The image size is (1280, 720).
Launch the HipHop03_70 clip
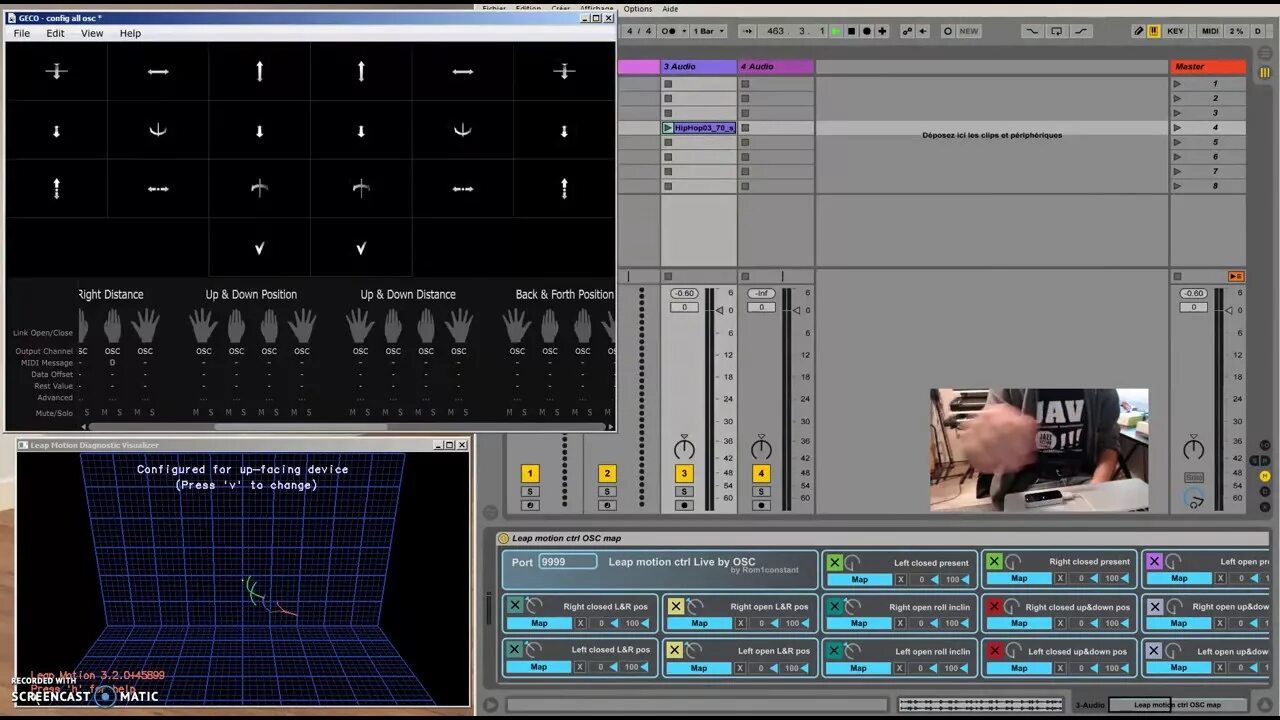[668, 128]
